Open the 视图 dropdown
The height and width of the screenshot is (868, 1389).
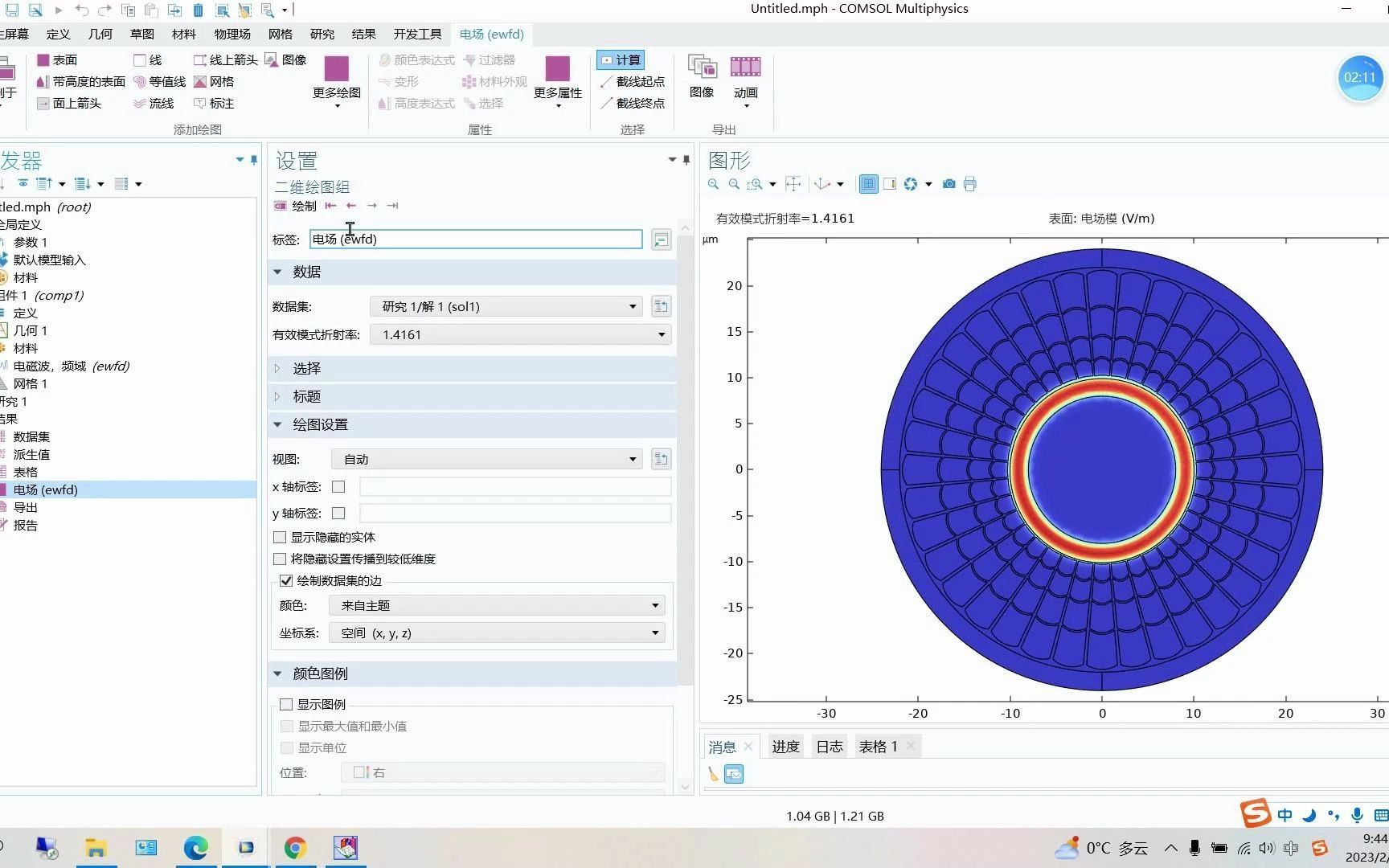[488, 460]
